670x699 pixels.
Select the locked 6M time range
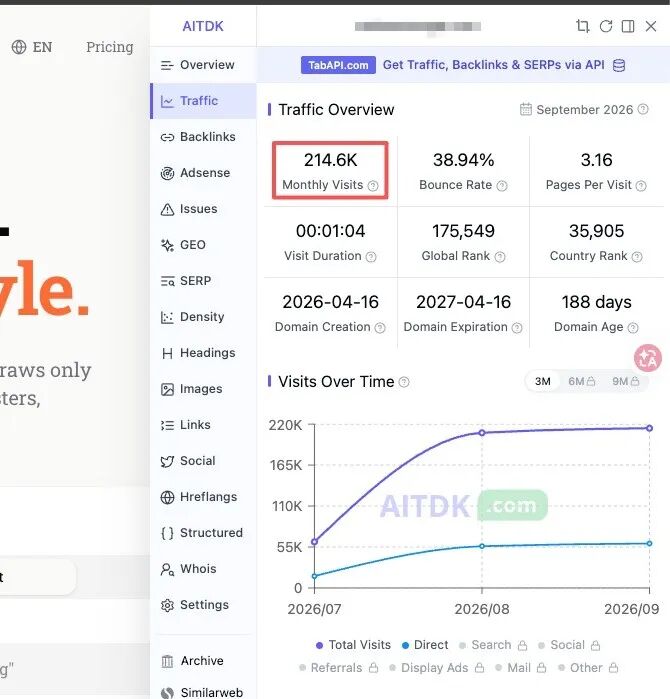coord(582,382)
